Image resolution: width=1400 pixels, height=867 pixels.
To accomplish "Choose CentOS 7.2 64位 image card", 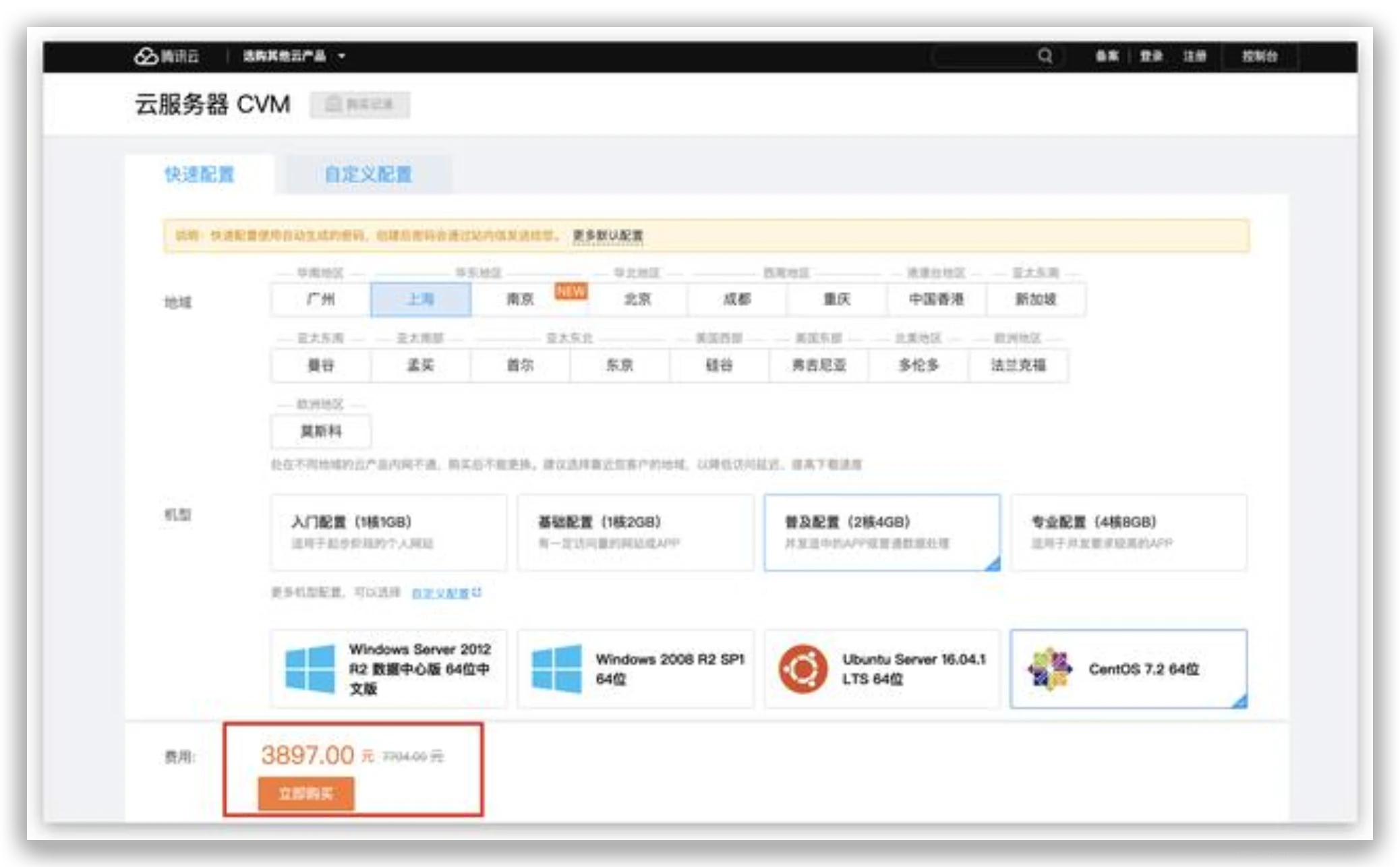I will [x=1129, y=669].
